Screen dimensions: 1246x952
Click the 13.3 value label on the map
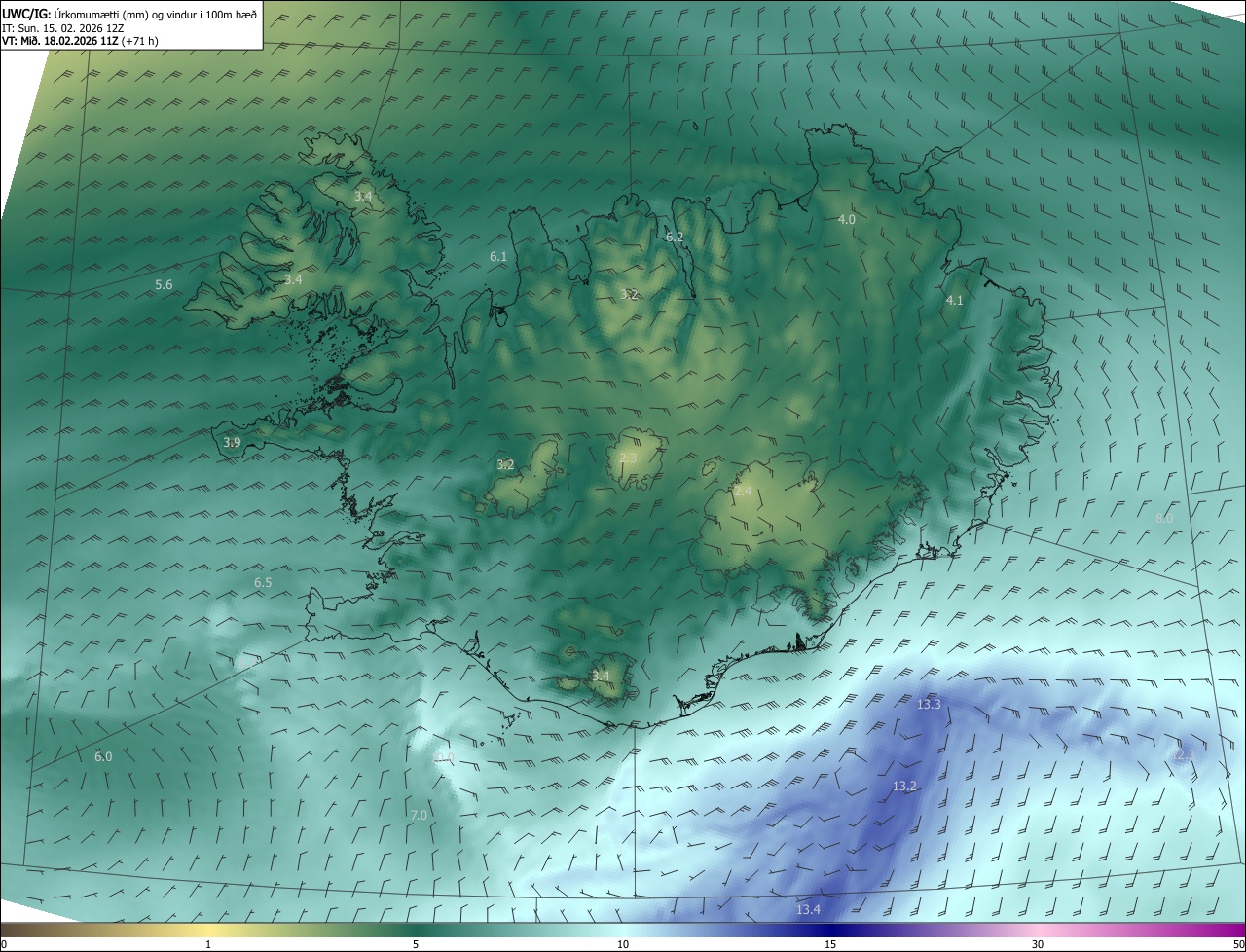tap(929, 705)
